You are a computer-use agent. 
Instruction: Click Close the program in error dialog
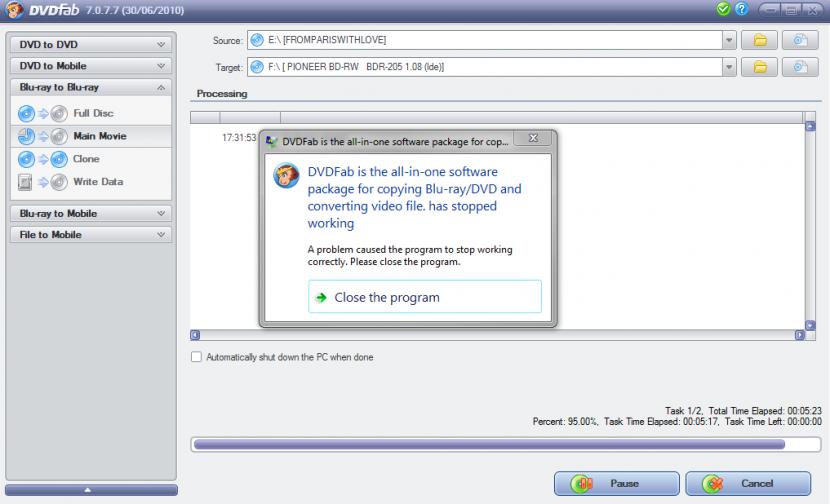click(425, 297)
